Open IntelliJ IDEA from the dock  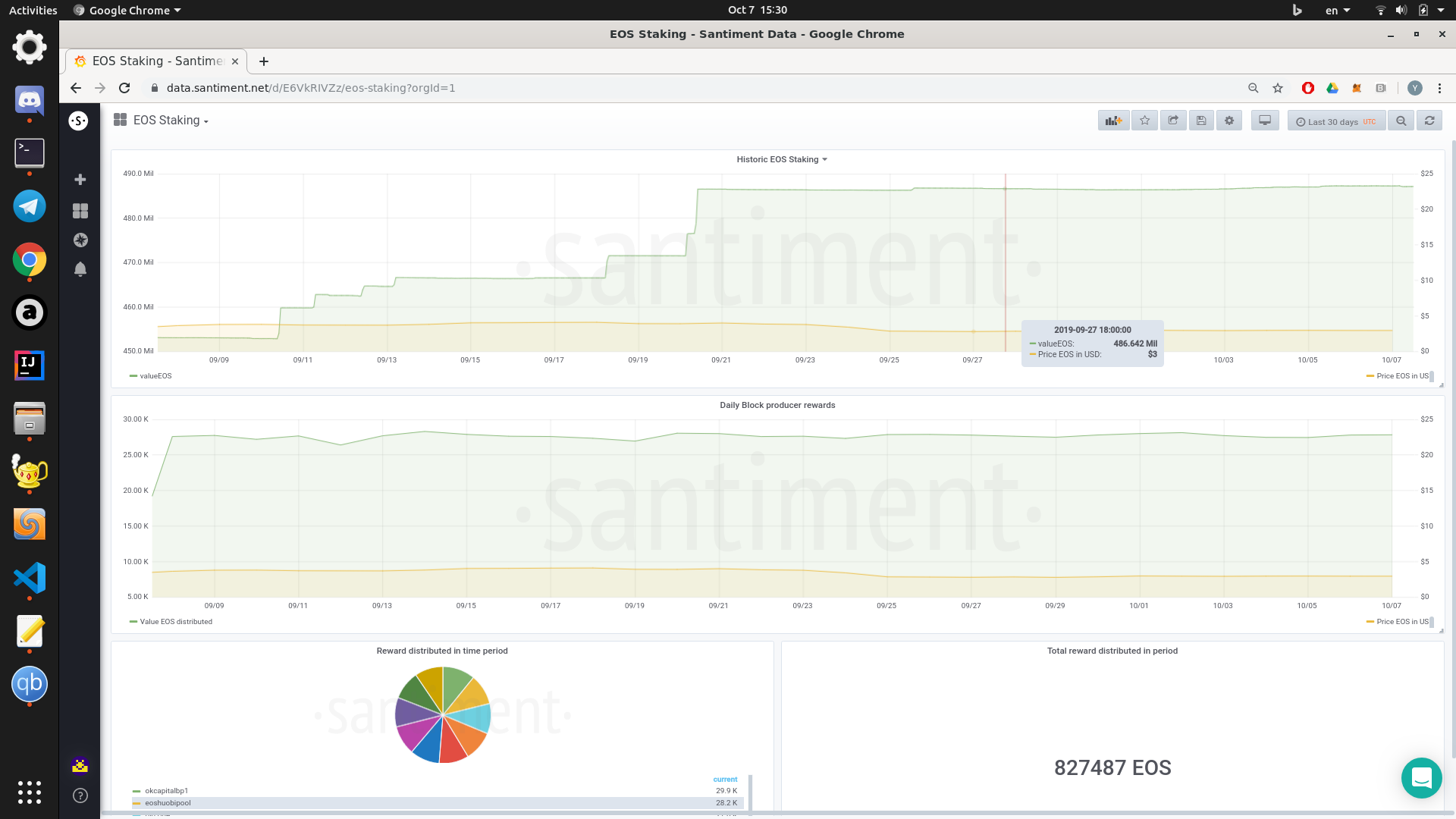click(30, 366)
